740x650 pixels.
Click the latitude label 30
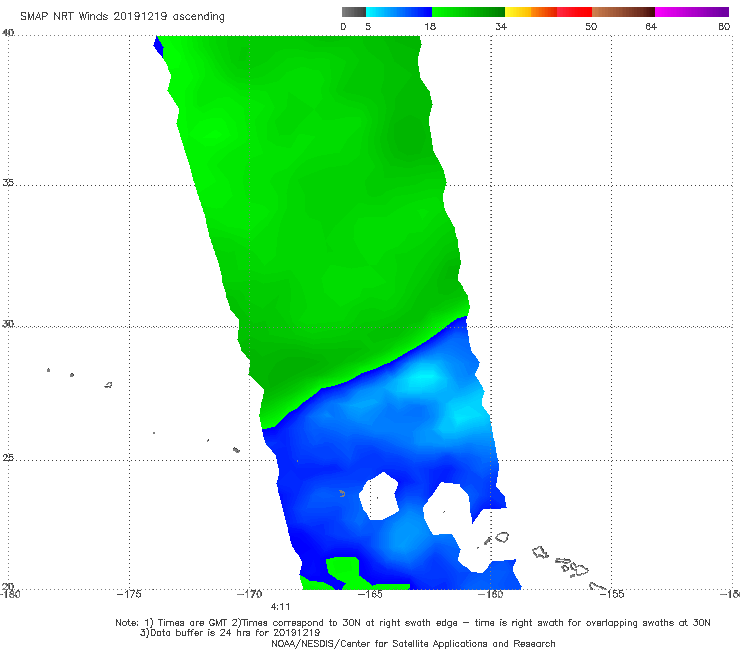[x=8, y=324]
